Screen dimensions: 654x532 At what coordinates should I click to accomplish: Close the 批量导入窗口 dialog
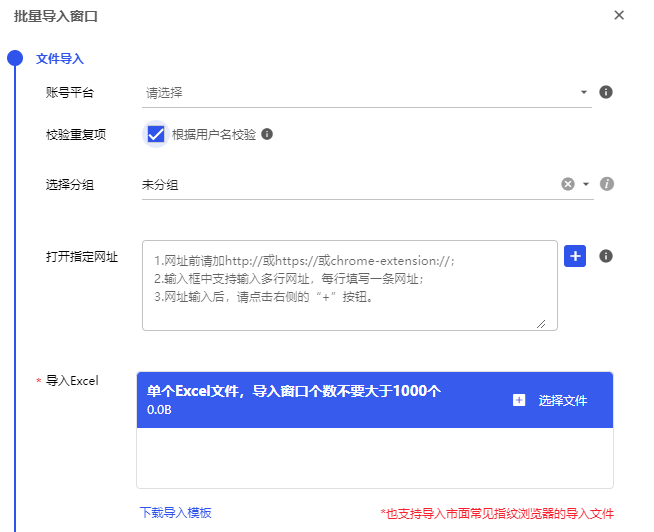pyautogui.click(x=619, y=15)
